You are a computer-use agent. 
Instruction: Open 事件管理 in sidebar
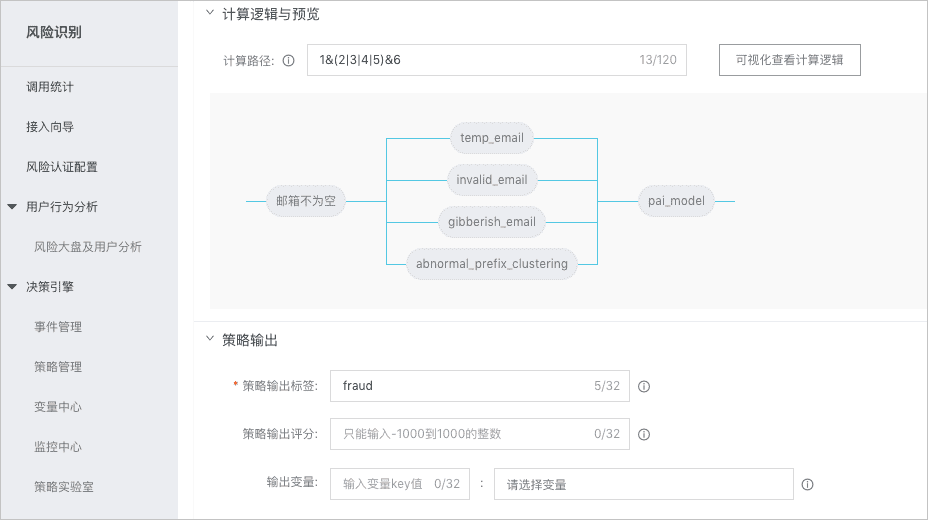(x=58, y=327)
